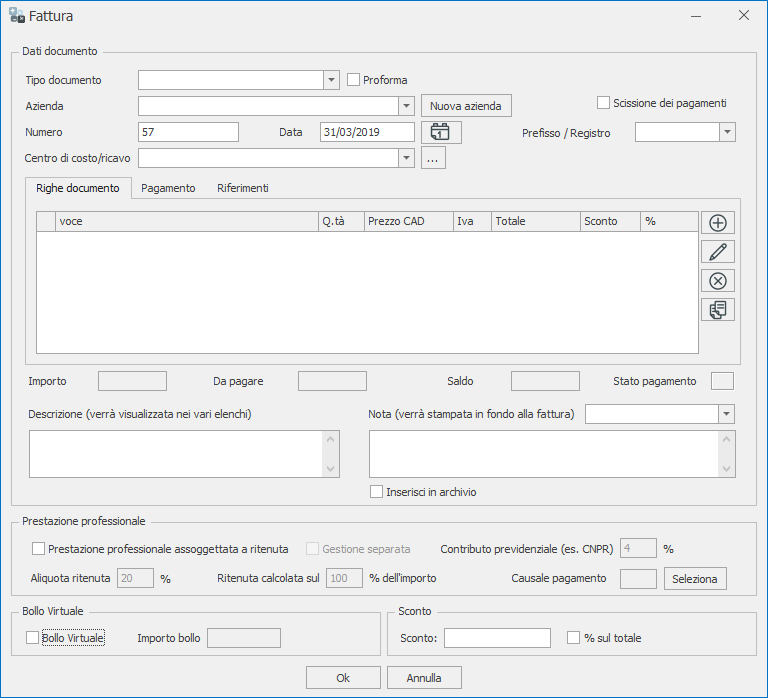Expand the Prefisso / Registro dropdown
Viewport: 768px width, 698px height.
(x=727, y=132)
